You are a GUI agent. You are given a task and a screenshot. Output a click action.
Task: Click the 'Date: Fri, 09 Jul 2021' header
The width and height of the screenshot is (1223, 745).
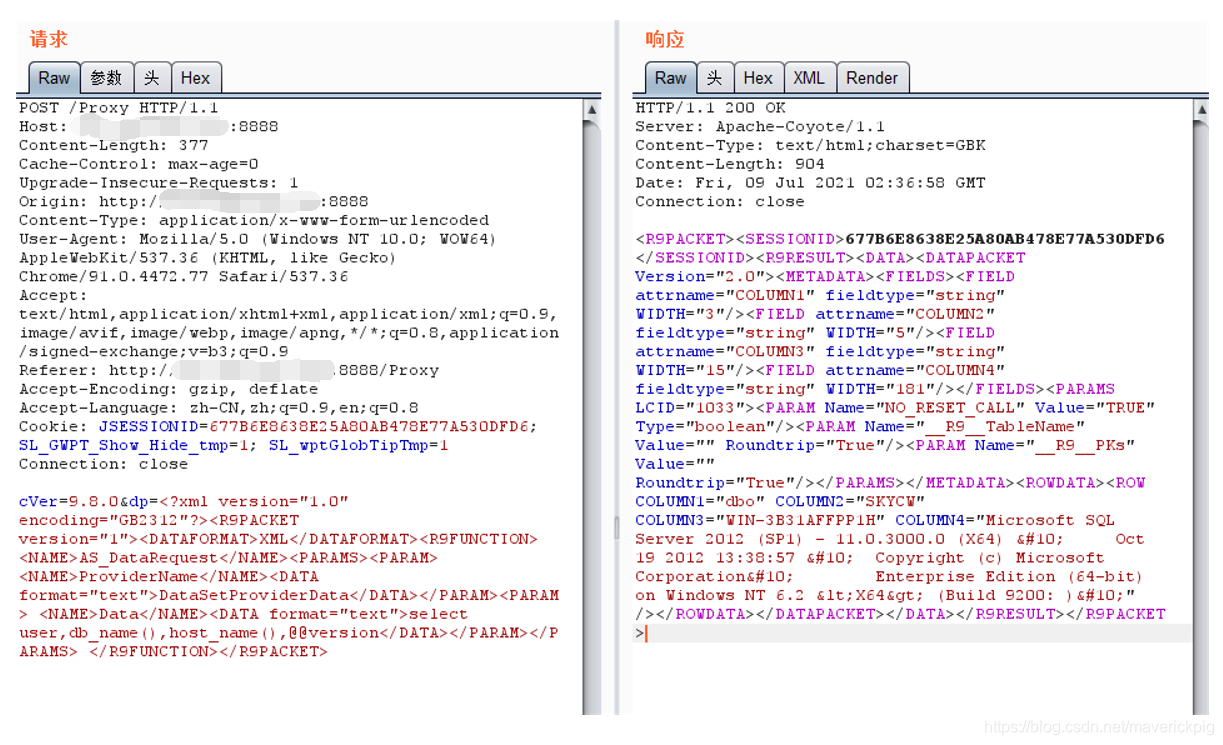pyautogui.click(x=810, y=183)
